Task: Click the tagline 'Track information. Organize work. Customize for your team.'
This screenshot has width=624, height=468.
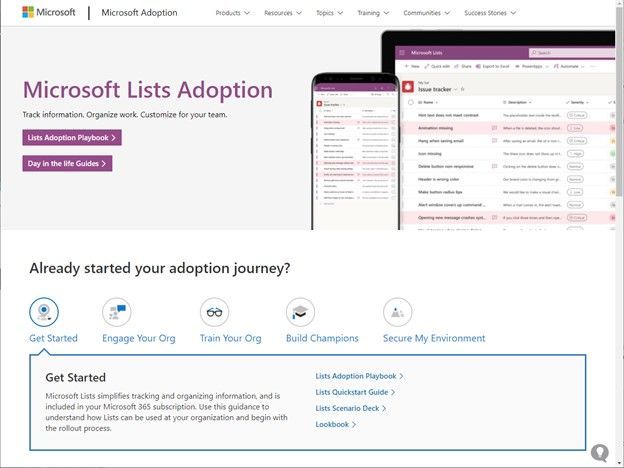Action: [125, 115]
